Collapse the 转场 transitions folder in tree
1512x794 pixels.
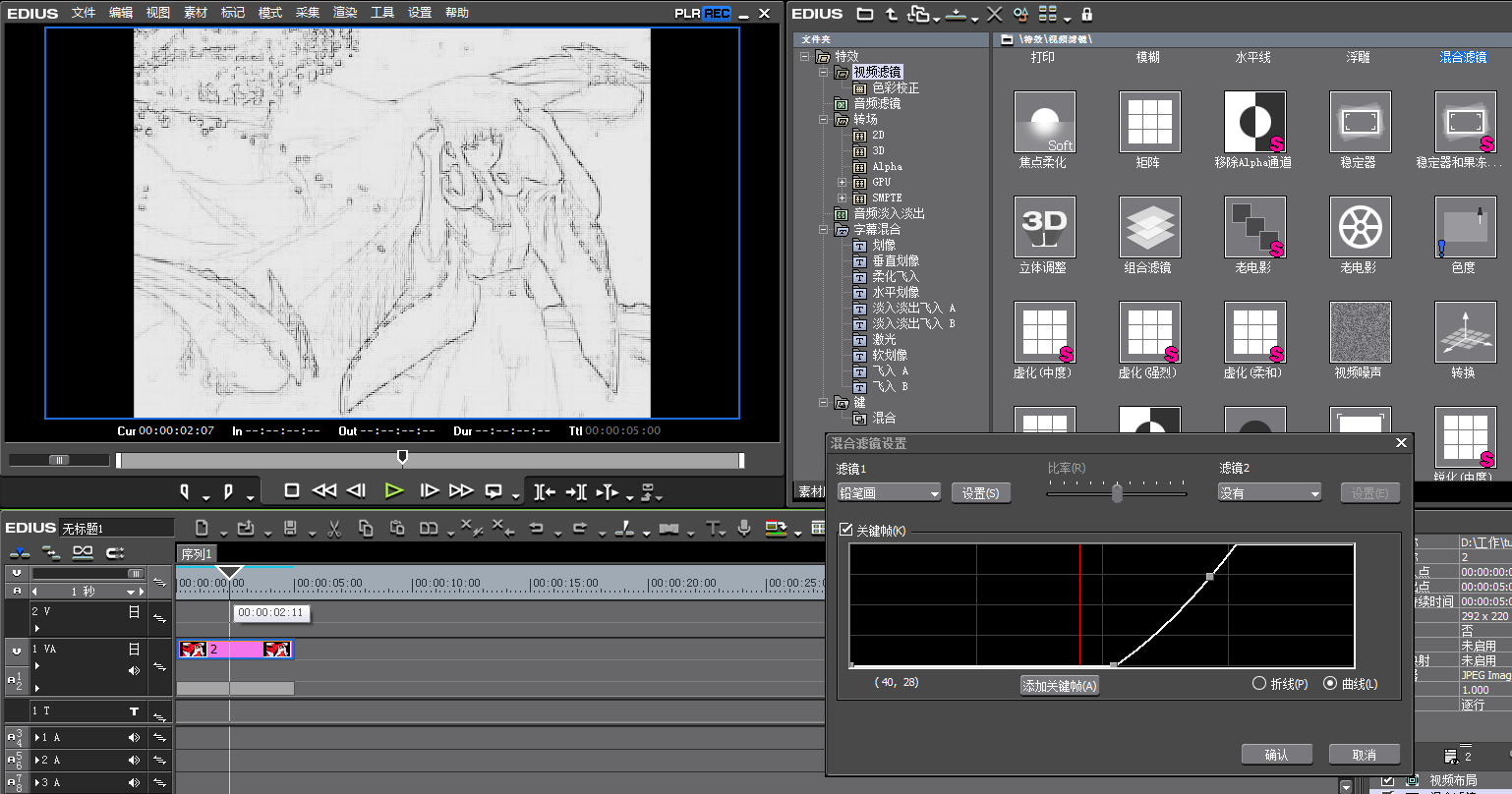[824, 120]
